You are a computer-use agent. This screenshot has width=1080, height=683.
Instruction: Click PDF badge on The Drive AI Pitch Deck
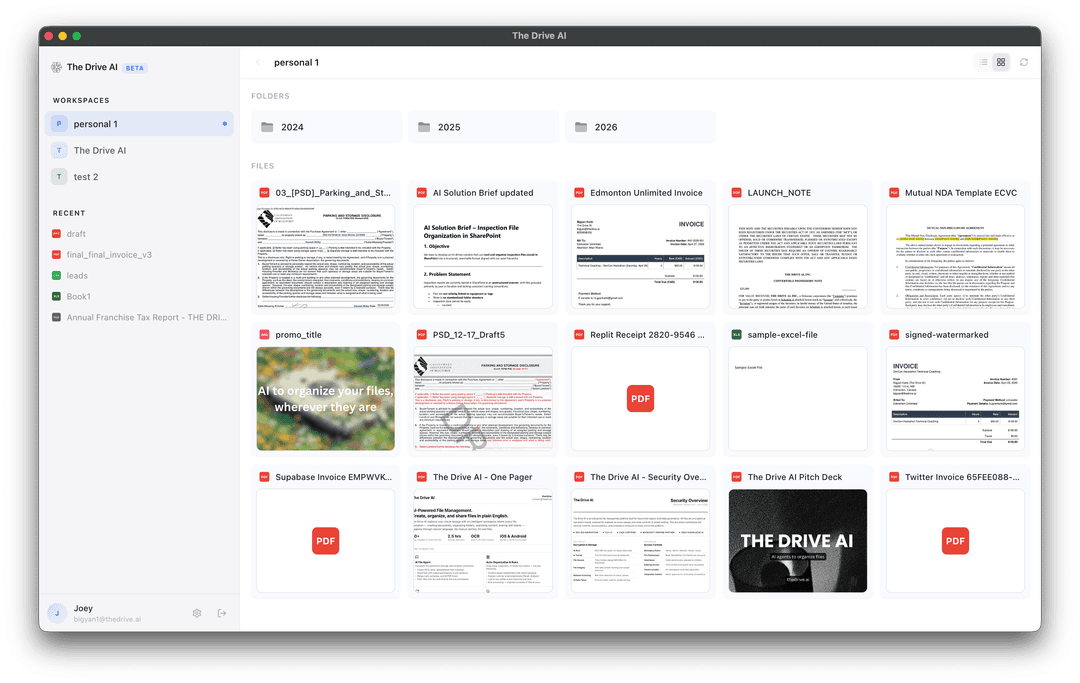point(736,477)
